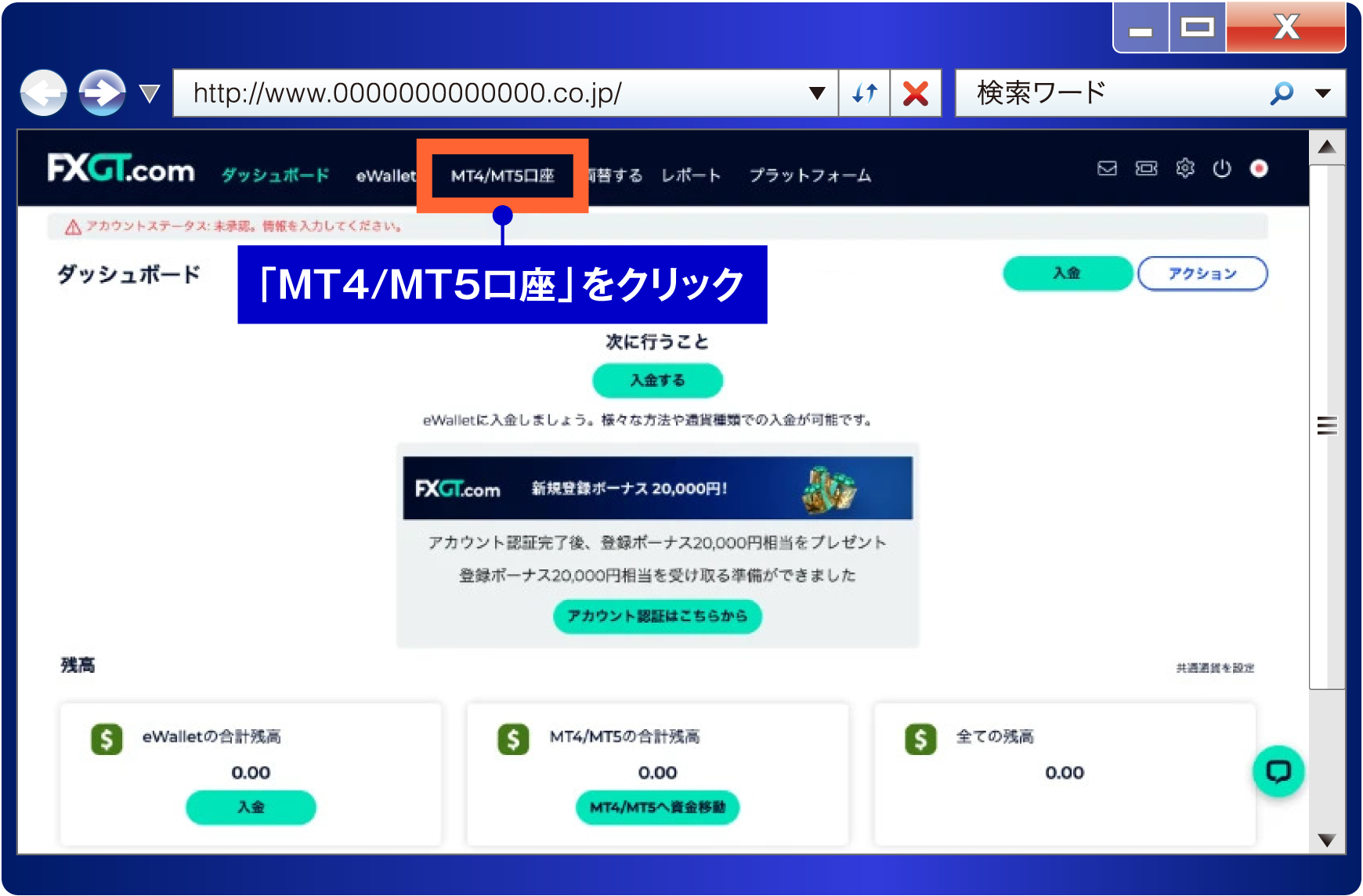
Task: Open the search options dropdown arrow
Action: coord(1323,93)
